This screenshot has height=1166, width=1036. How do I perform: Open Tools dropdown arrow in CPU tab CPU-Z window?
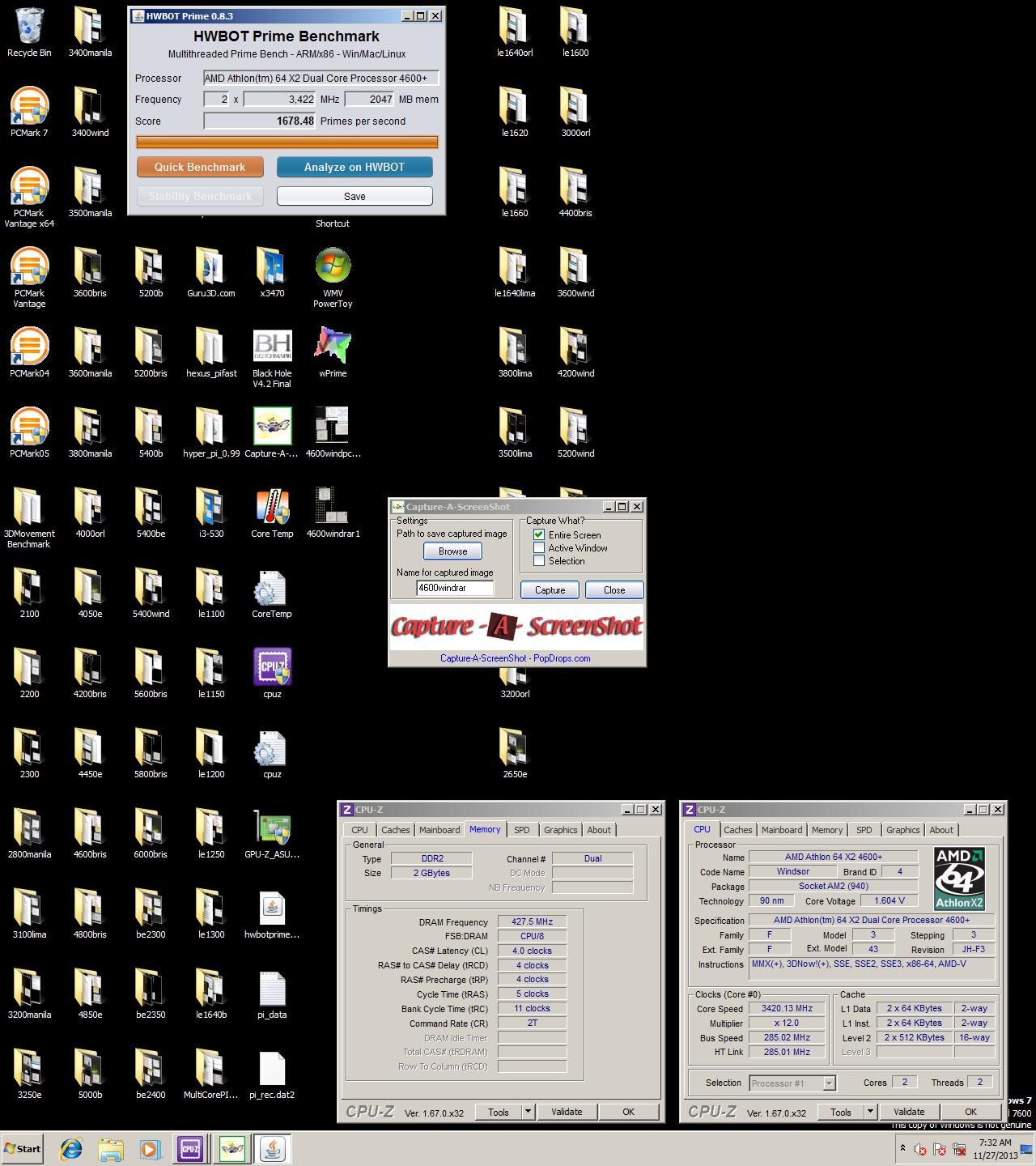coord(870,1112)
